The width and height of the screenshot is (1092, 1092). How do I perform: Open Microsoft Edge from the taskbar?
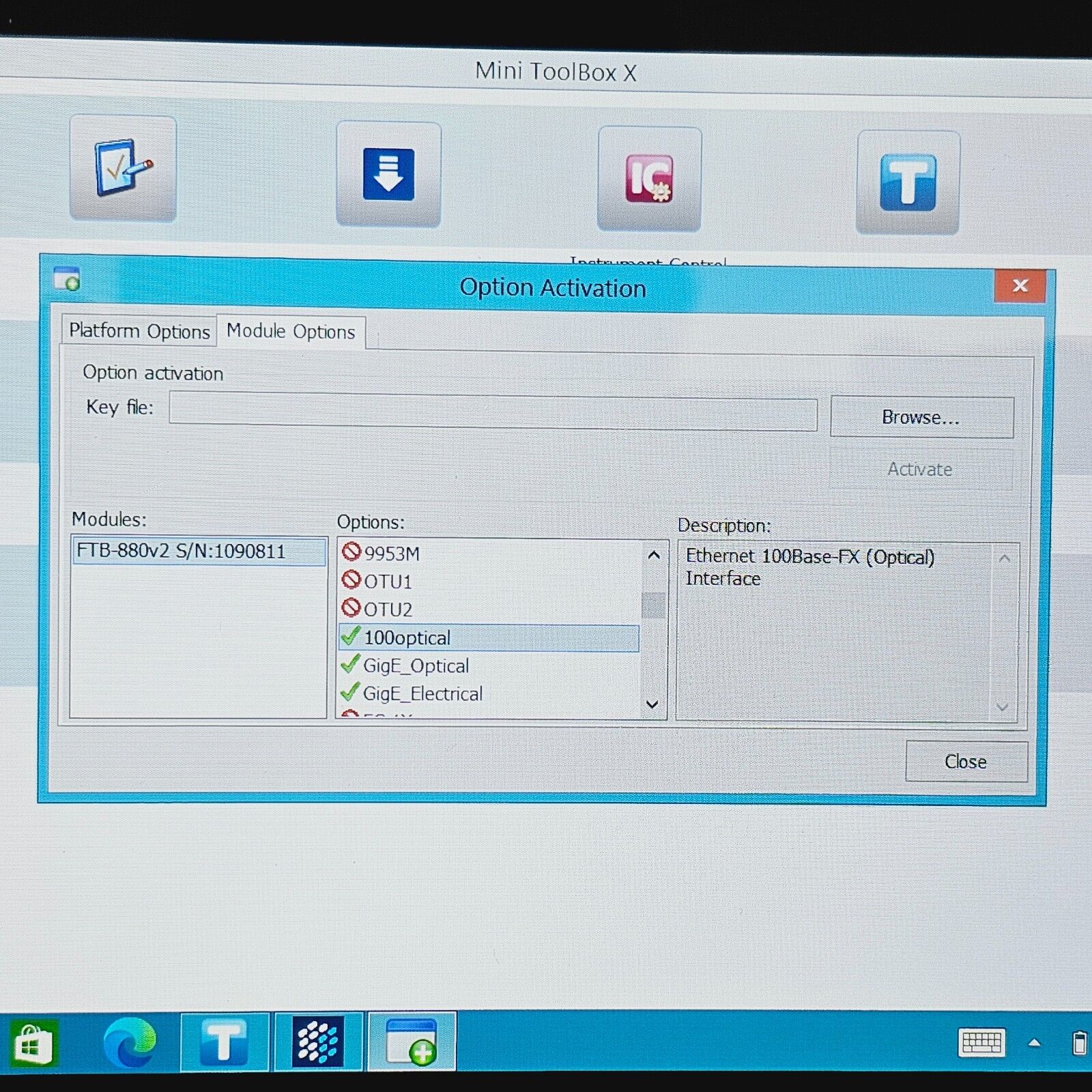click(x=130, y=1042)
